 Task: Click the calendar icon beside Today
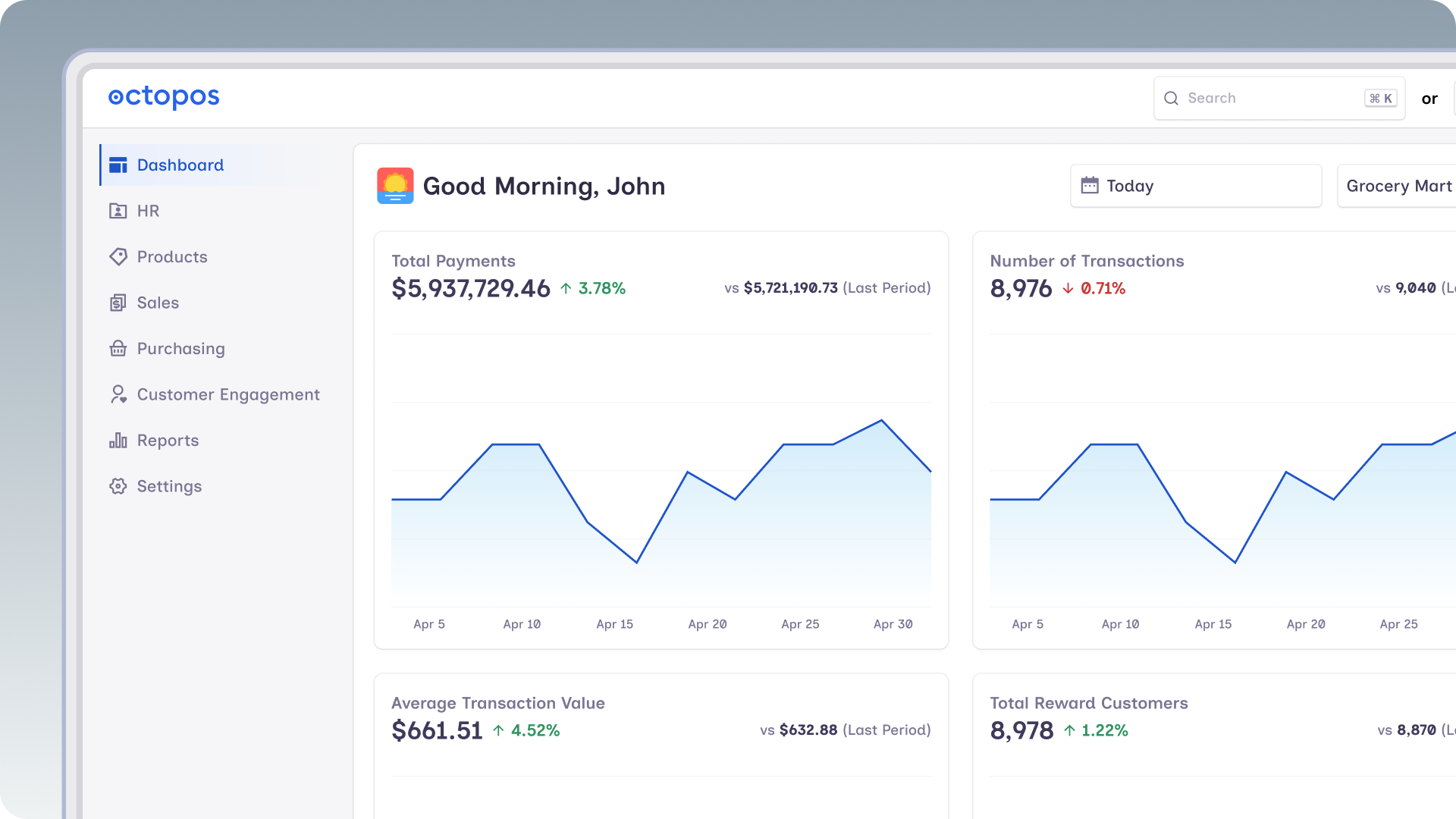[1090, 186]
